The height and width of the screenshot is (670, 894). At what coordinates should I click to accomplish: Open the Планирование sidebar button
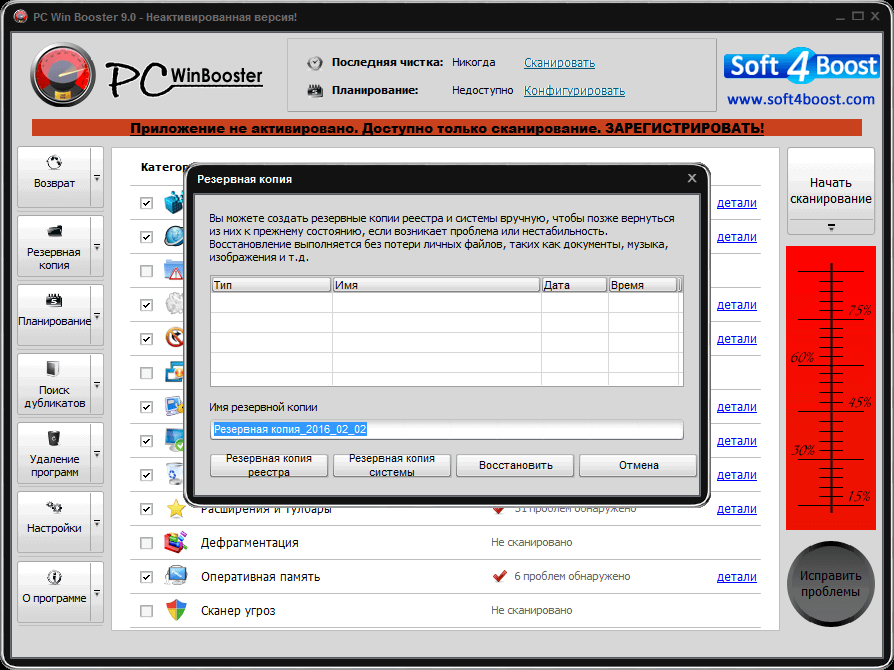pyautogui.click(x=54, y=315)
